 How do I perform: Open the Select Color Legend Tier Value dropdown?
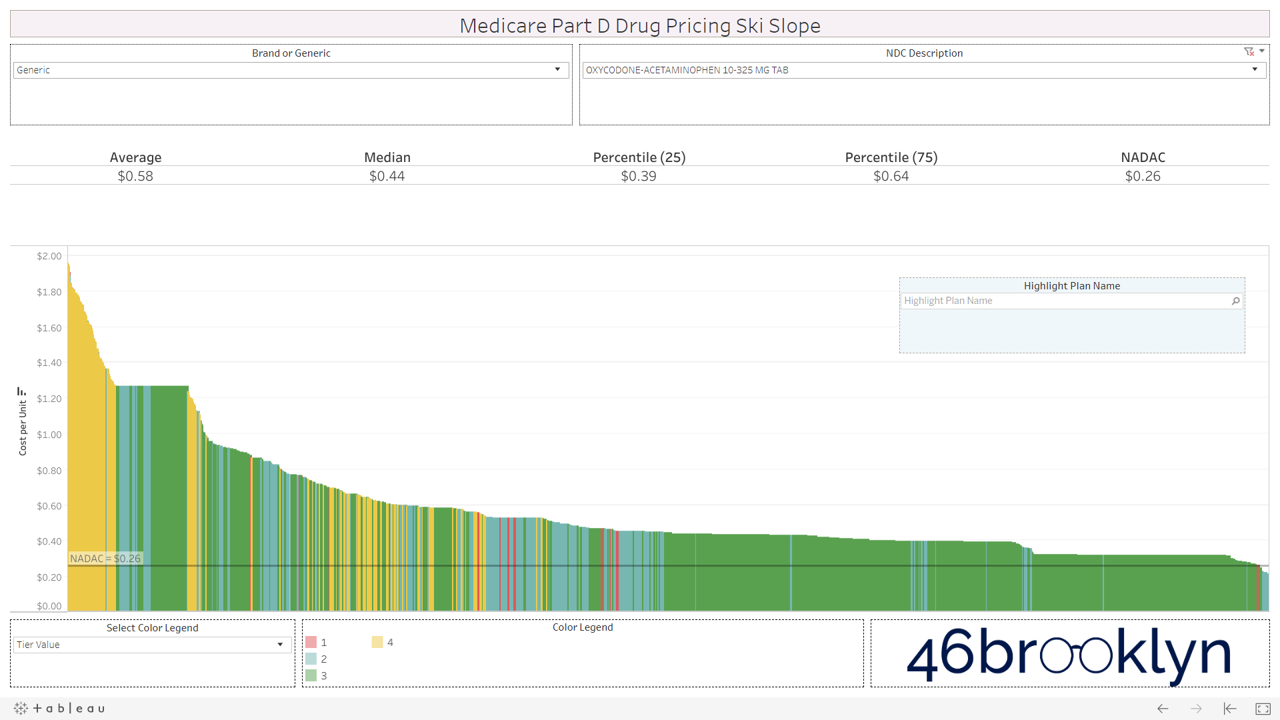click(x=152, y=645)
